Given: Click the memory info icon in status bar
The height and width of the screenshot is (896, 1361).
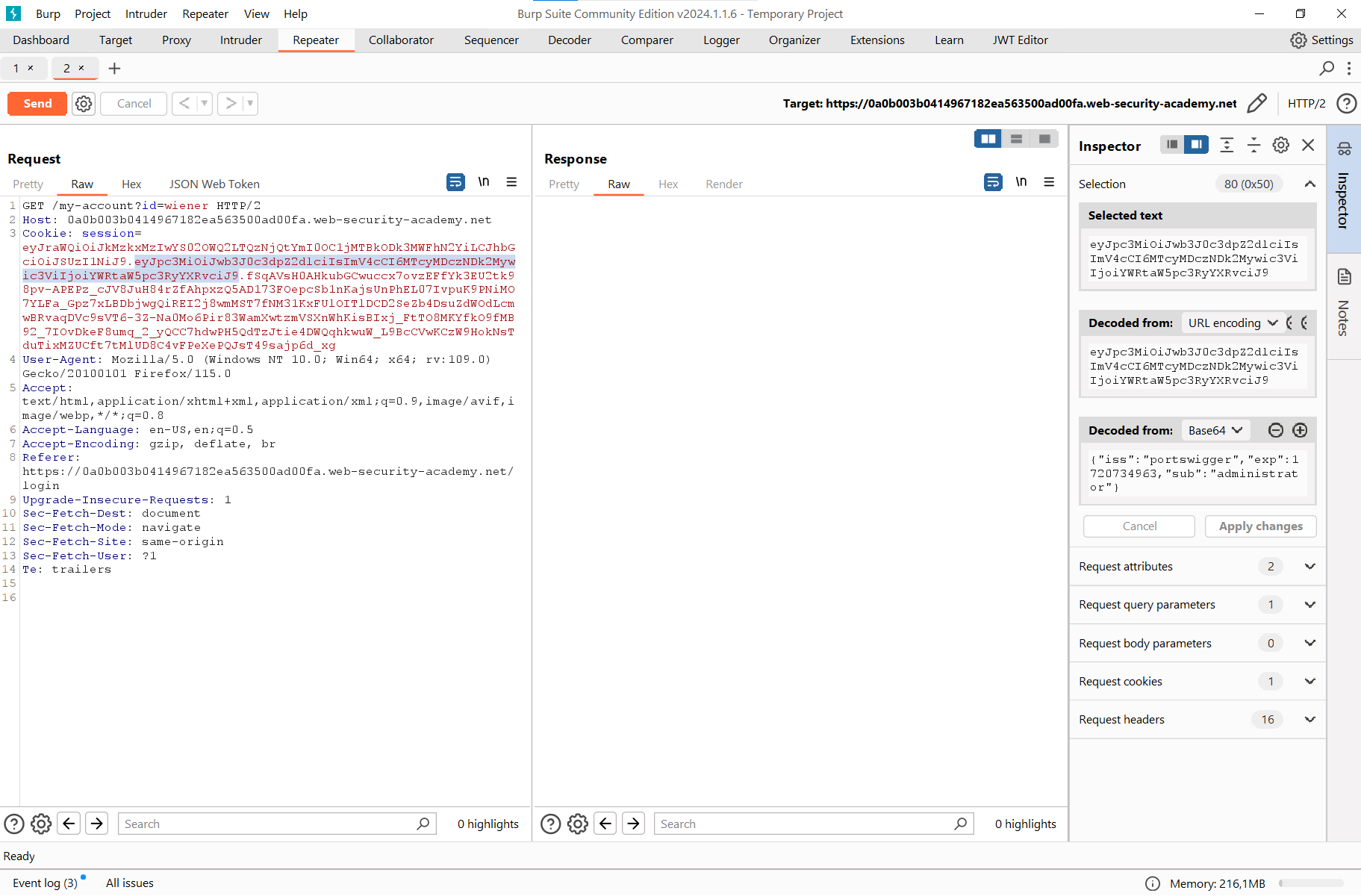Looking at the screenshot, I should coord(1153,883).
